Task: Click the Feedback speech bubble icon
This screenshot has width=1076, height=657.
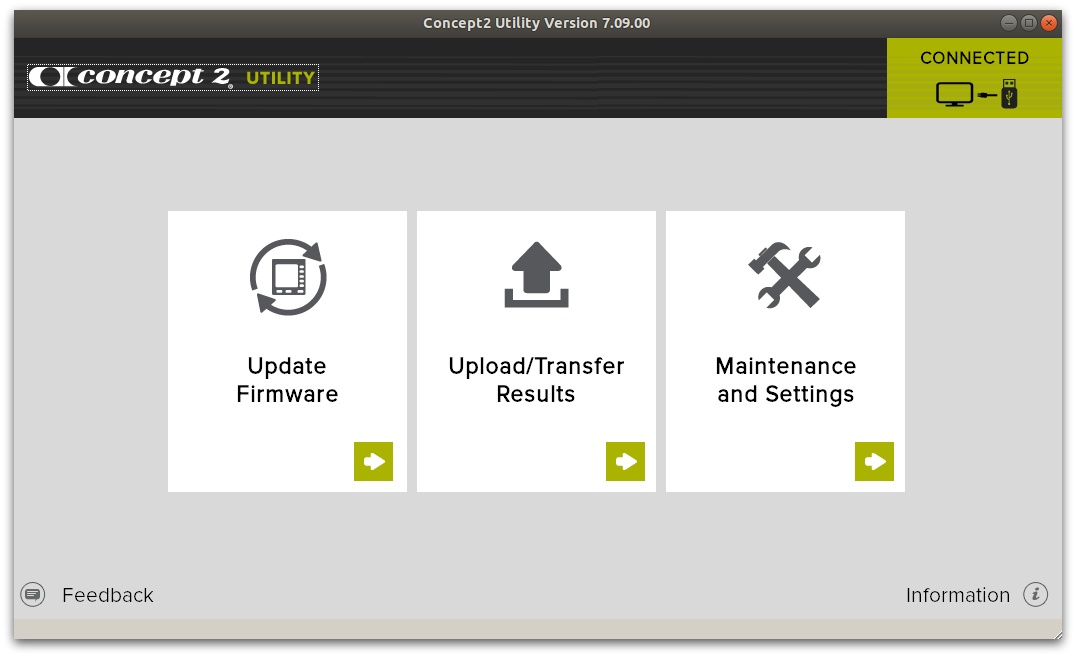Action: coord(33,595)
